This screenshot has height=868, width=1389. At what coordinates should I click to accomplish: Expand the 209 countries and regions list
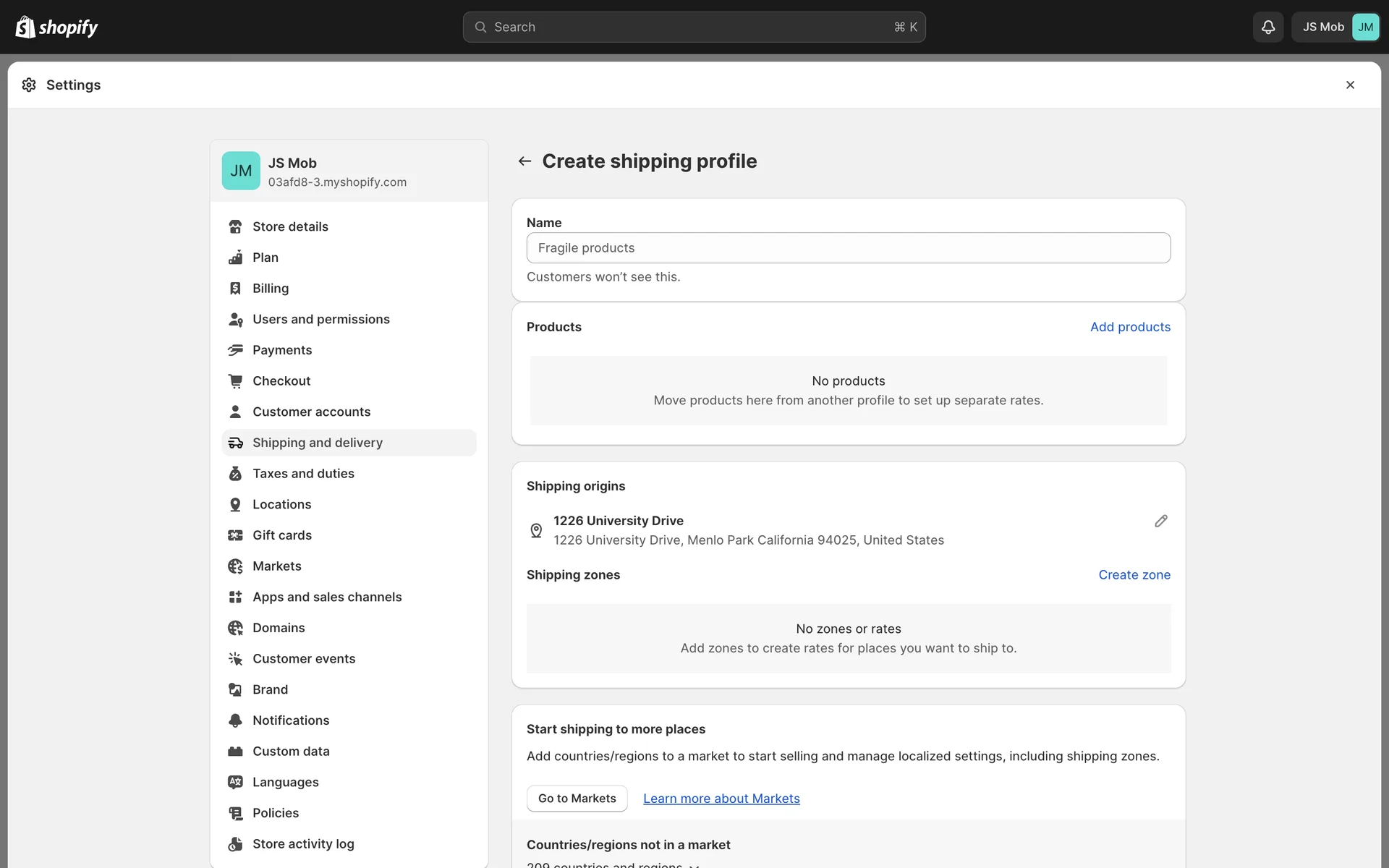coord(612,864)
